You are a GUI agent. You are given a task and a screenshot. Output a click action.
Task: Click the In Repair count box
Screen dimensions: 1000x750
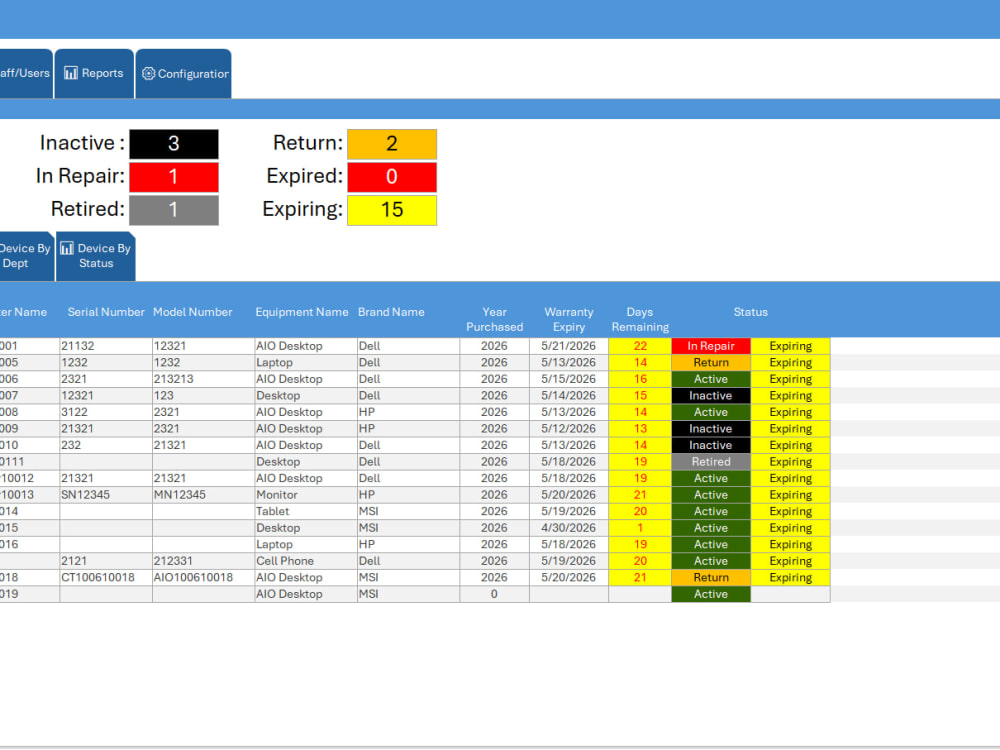pos(174,177)
